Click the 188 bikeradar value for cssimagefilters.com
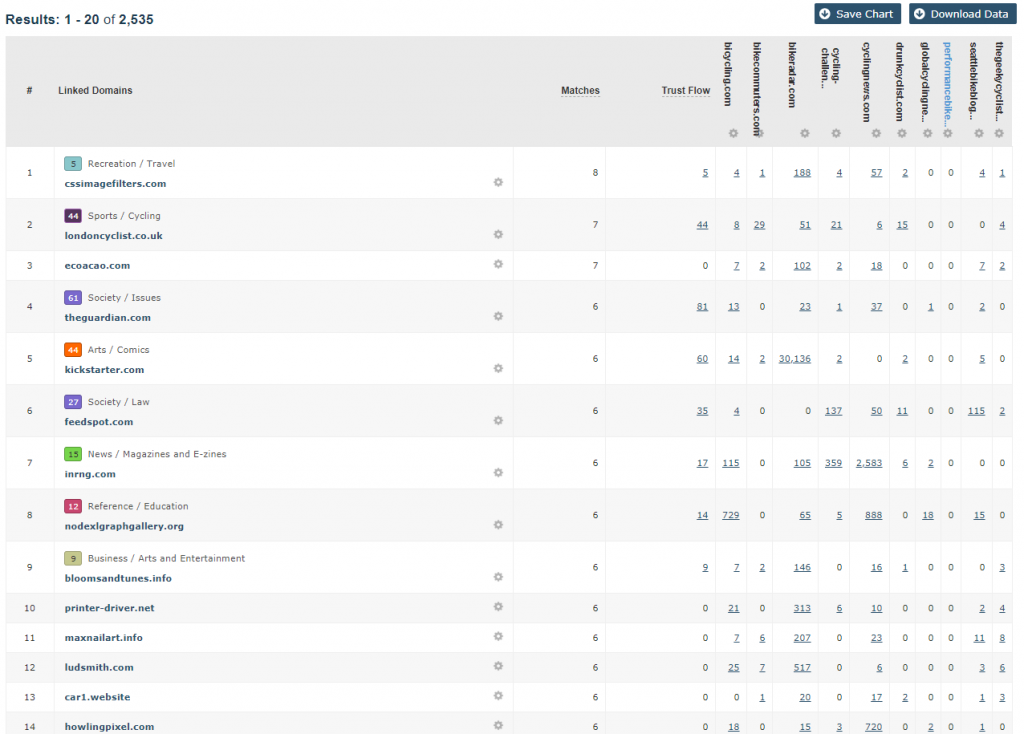1024x734 pixels. (802, 173)
